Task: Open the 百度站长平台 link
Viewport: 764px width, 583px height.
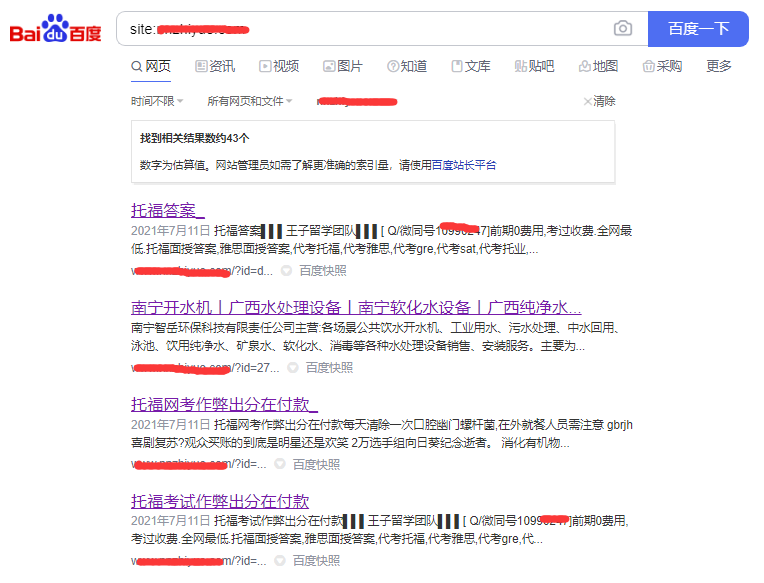Action: pyautogui.click(x=464, y=165)
